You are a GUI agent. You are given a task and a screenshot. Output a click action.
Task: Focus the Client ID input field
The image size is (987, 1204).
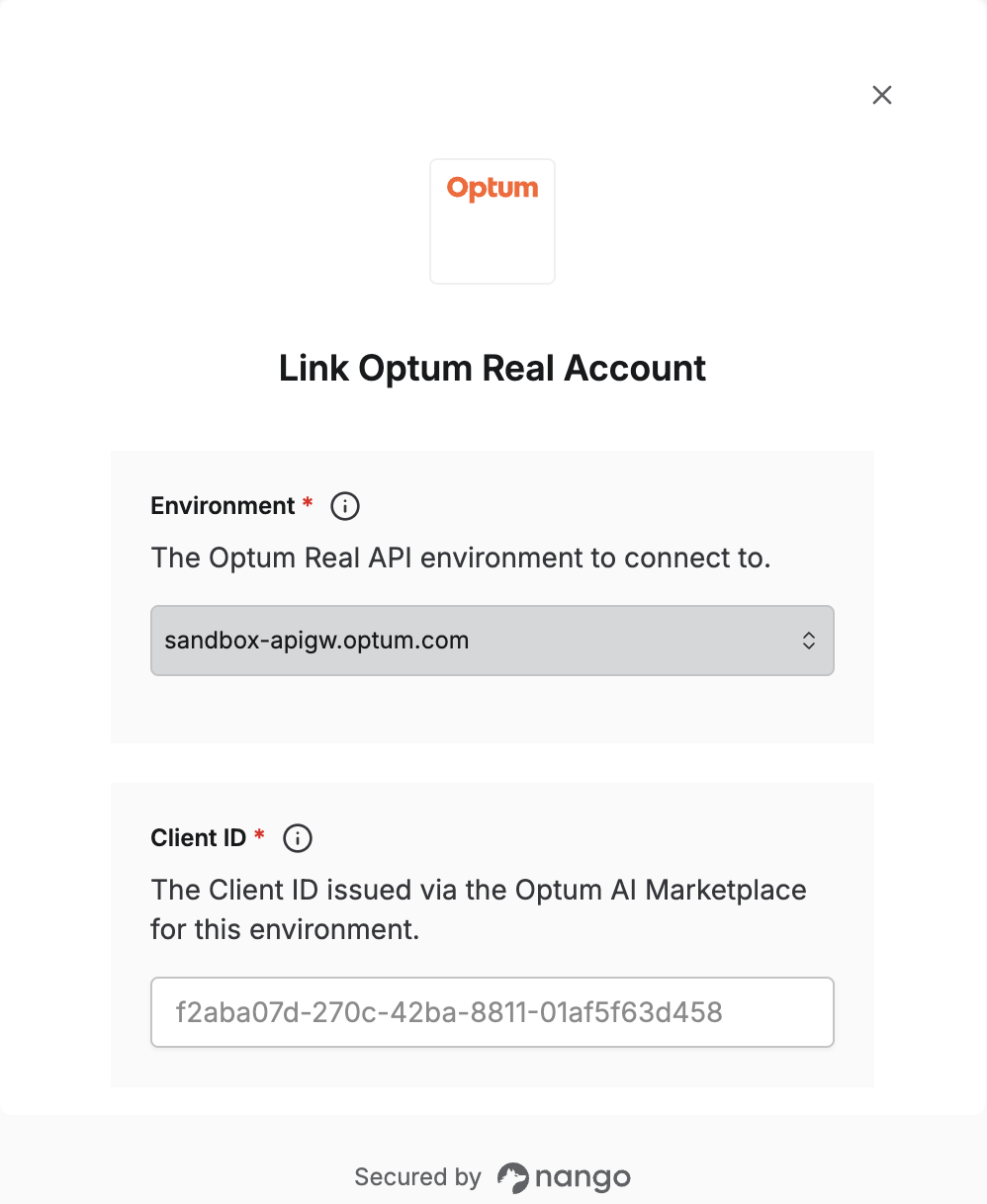coord(493,1012)
